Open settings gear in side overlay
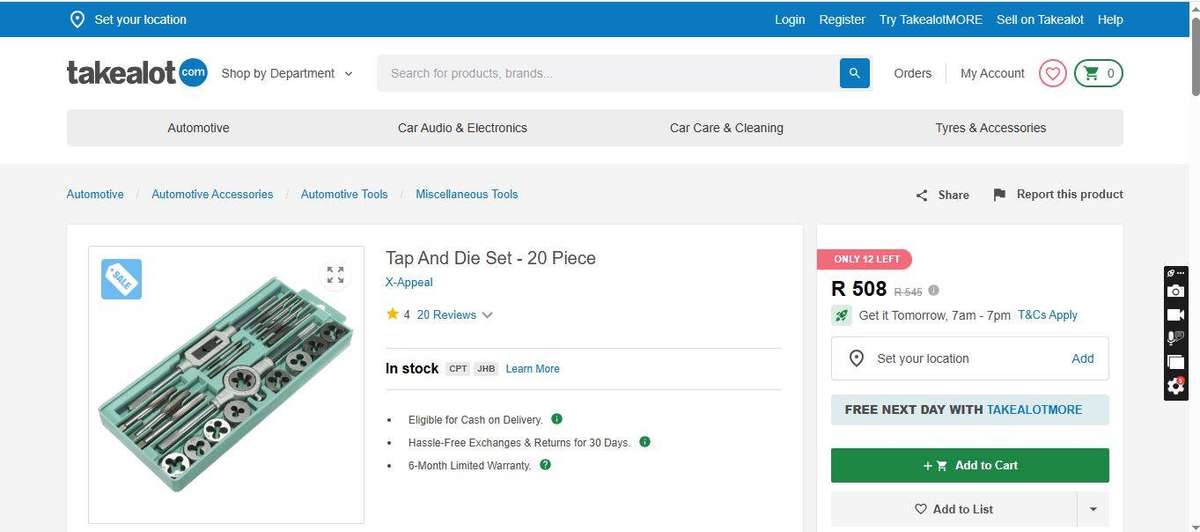 1176,386
